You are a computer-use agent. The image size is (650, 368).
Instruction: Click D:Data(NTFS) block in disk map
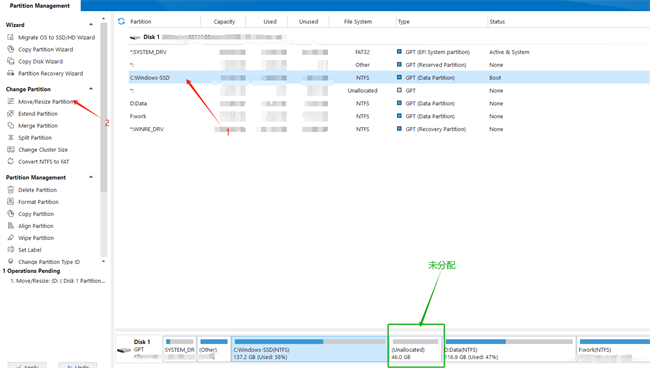509,349
